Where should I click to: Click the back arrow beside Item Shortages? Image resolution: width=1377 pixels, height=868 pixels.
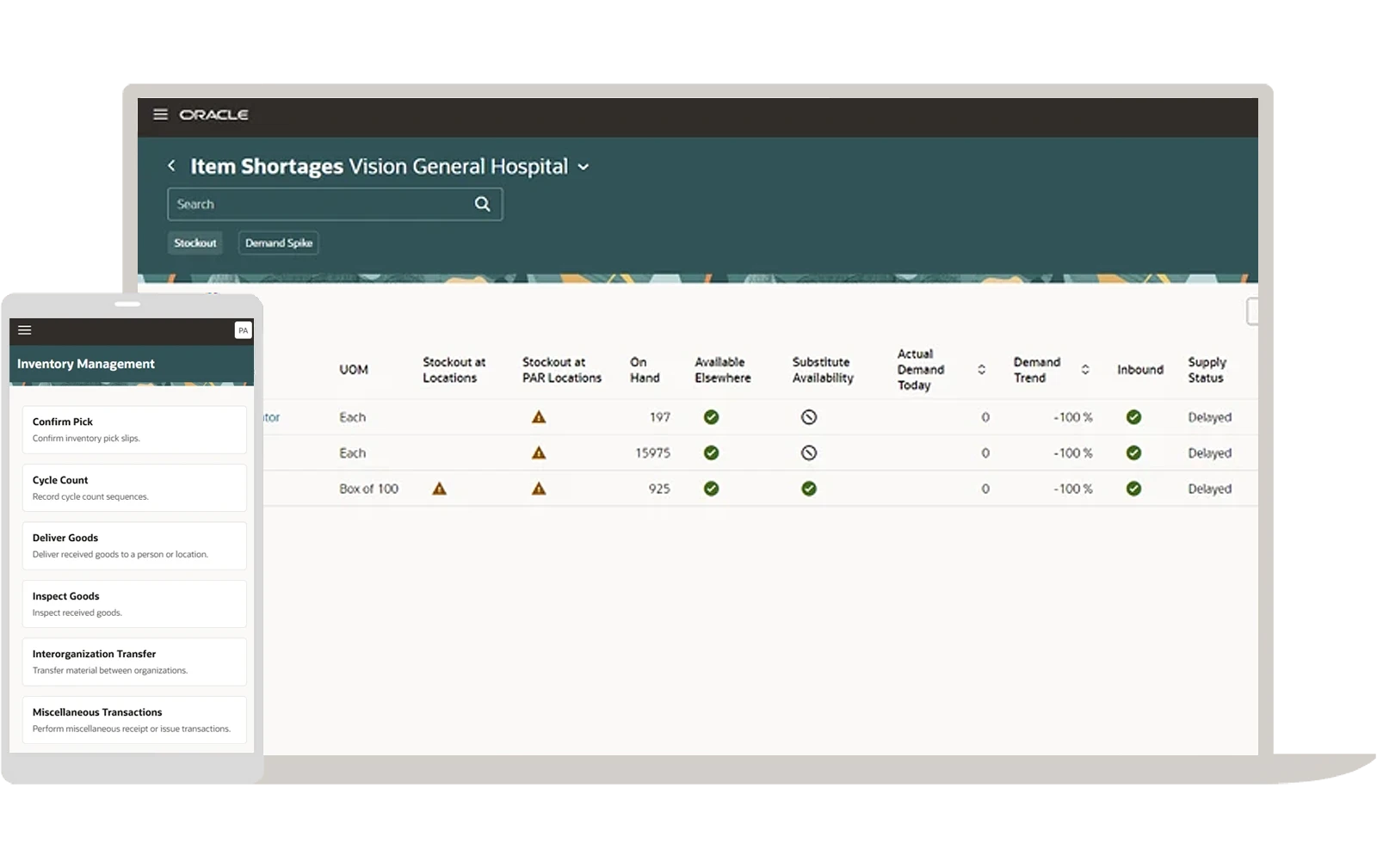(171, 166)
